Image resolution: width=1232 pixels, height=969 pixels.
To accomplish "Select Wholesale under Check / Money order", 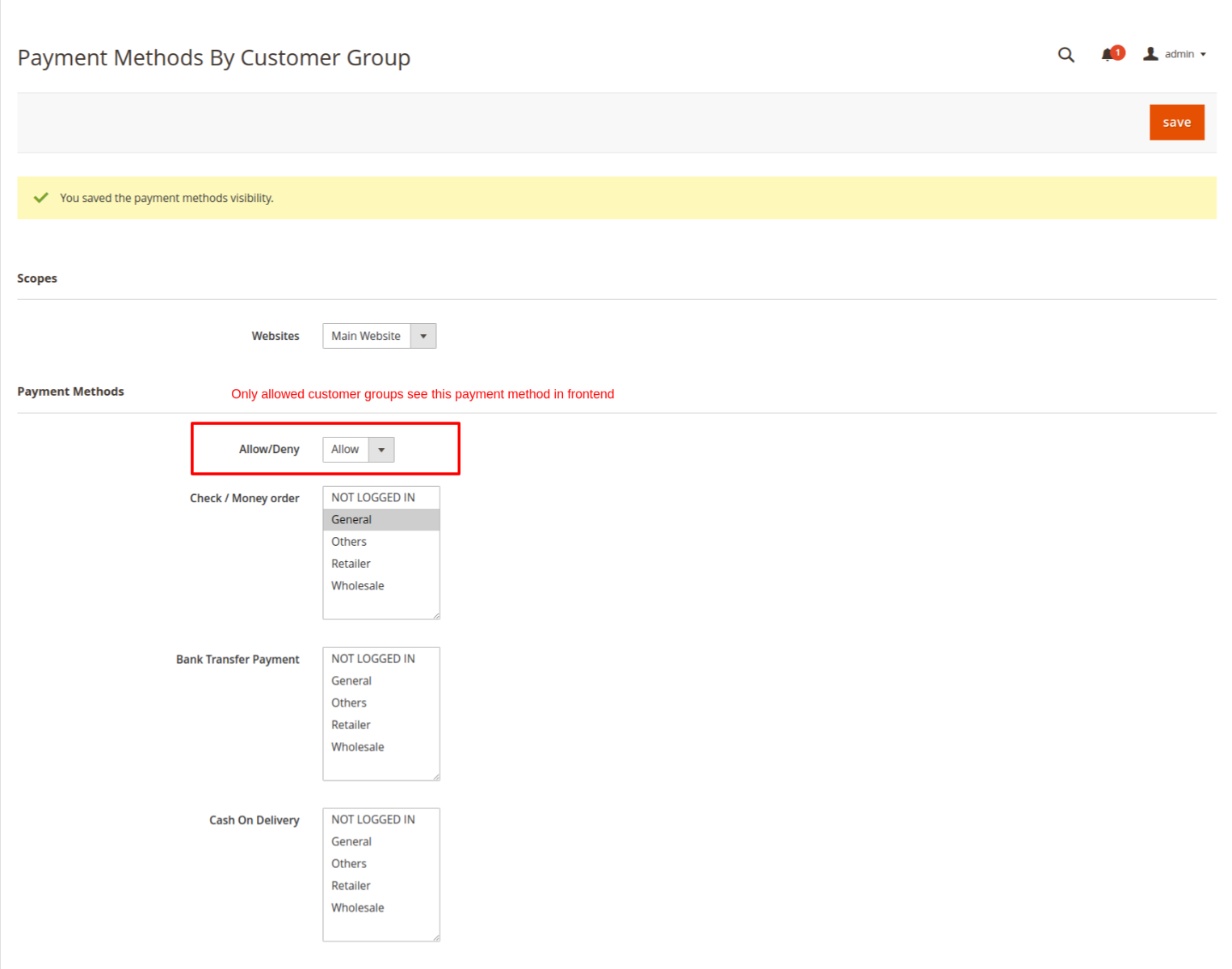I will (358, 586).
